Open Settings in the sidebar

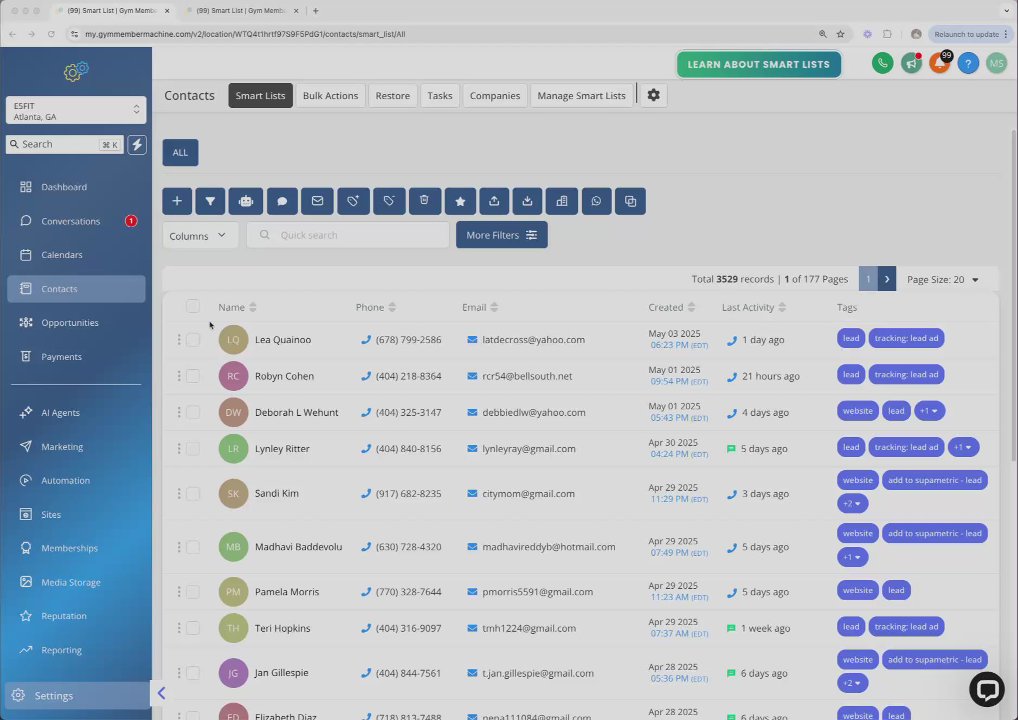(76, 695)
